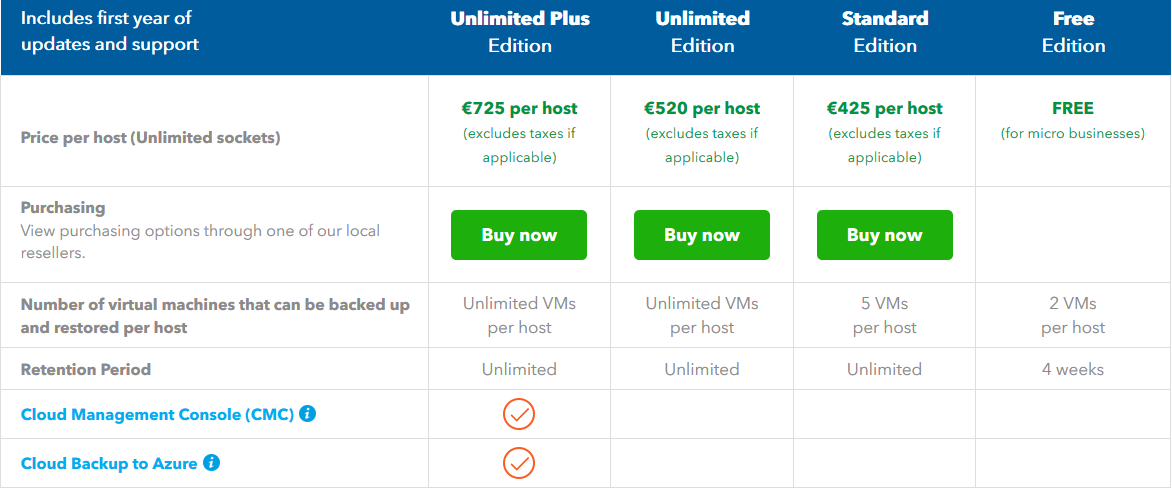Click the 5 VMs per host cell
The width and height of the screenshot is (1172, 488).
pos(885,315)
